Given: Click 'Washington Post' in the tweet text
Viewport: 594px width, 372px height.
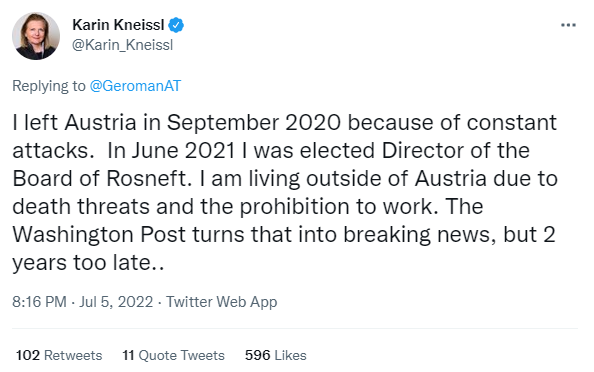Looking at the screenshot, I should (99, 234).
